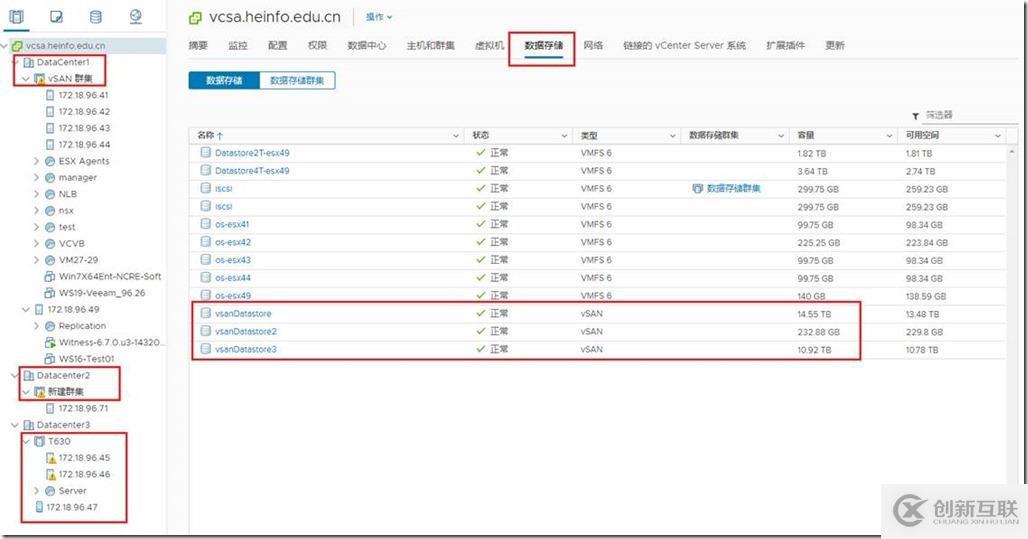Click the VCVB resource pool icon

pos(50,243)
